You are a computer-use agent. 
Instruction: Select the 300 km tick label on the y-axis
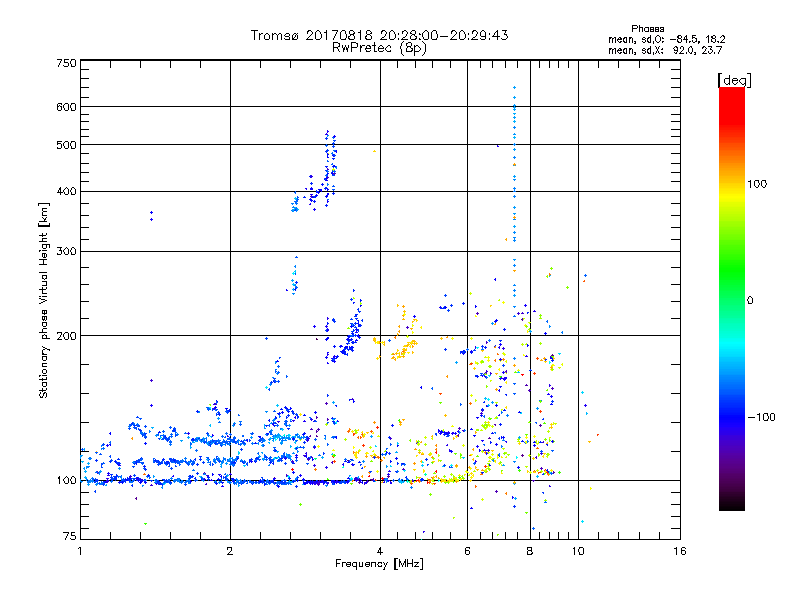tap(66, 251)
